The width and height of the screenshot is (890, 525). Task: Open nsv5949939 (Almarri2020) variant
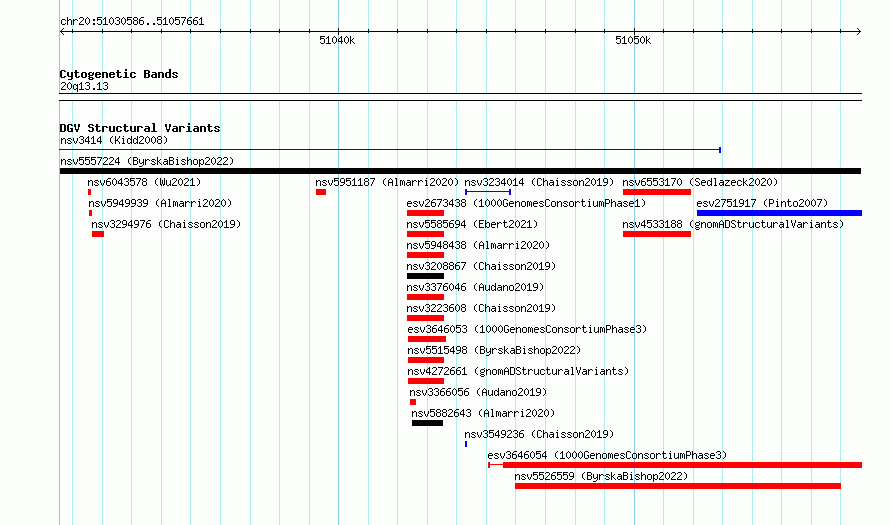point(160,203)
